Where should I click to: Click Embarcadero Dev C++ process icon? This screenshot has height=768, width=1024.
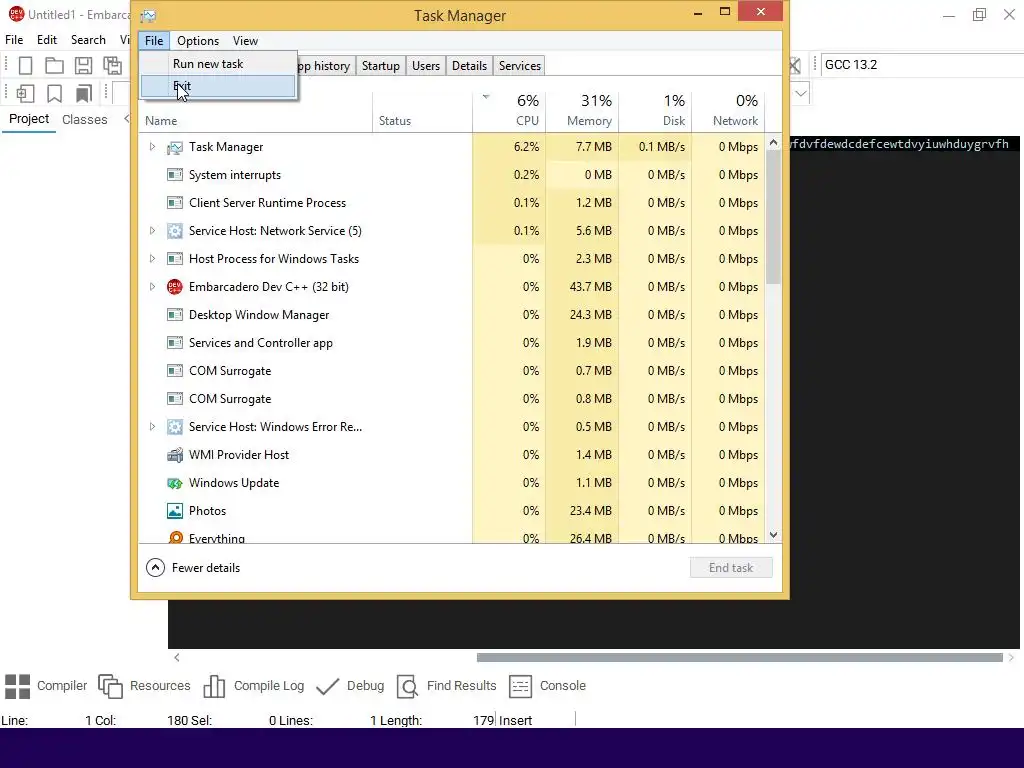[174, 287]
